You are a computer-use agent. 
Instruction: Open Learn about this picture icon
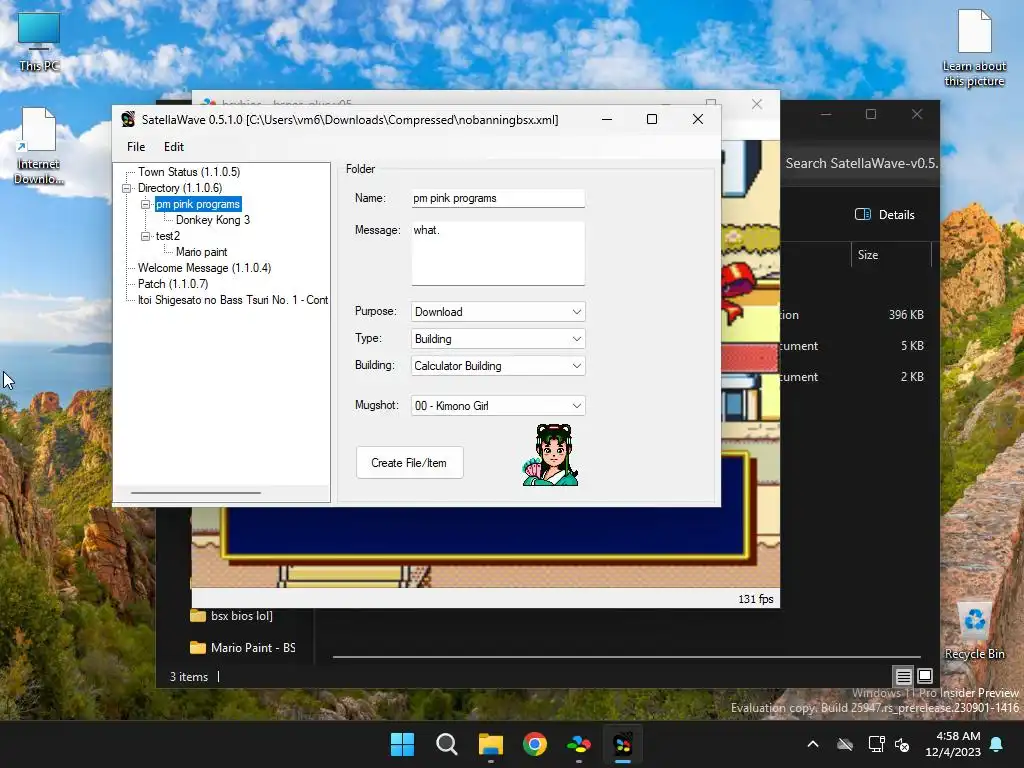974,48
